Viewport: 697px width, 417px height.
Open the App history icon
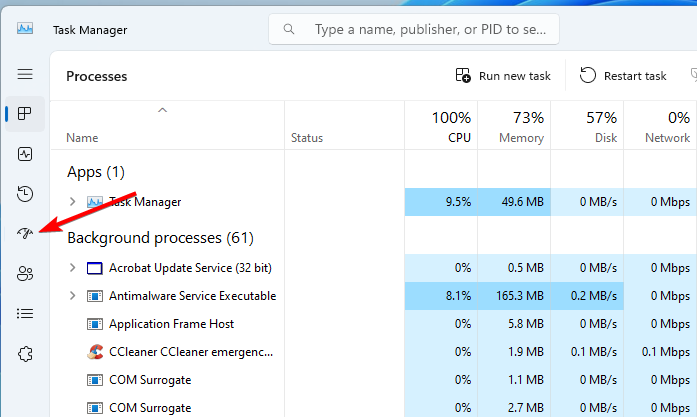click(25, 194)
